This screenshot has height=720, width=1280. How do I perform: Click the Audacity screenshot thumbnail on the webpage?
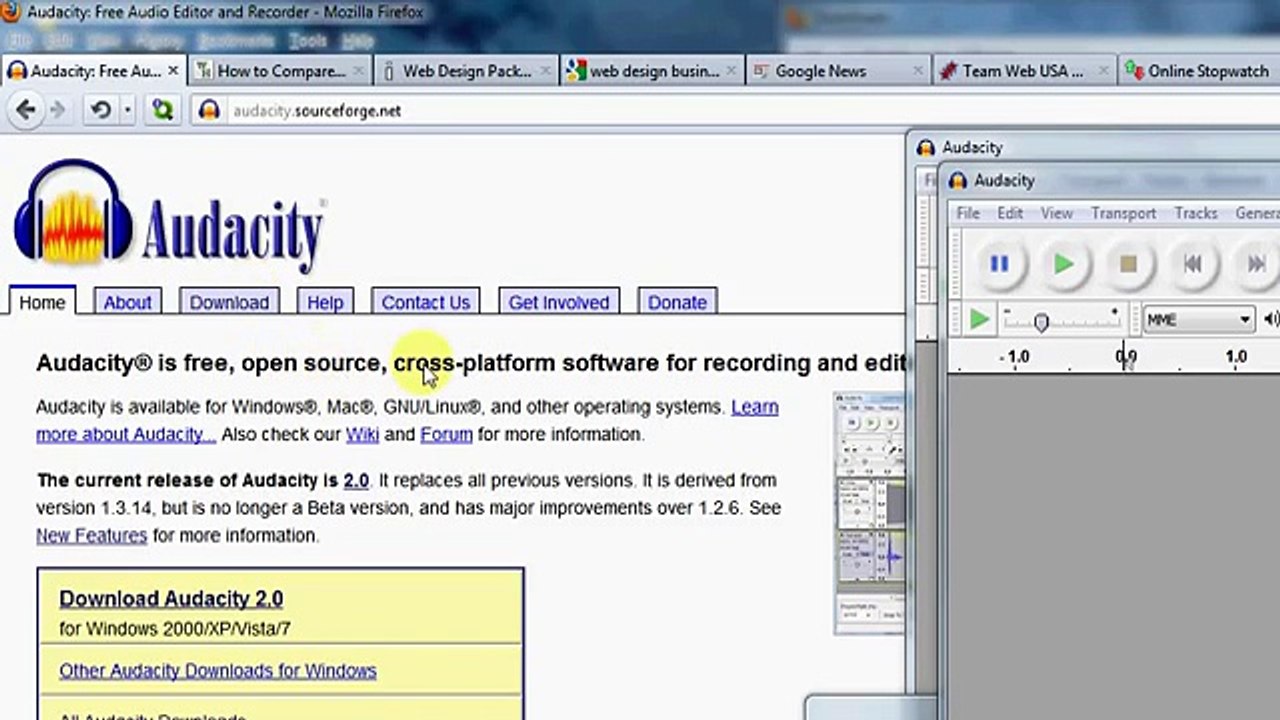[x=869, y=514]
